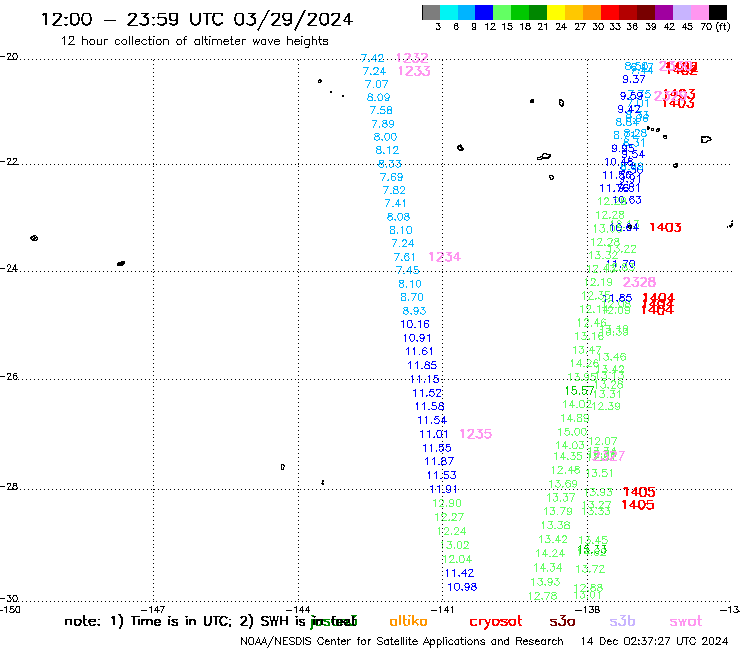This screenshot has height=650, width=740.
Task: Click wave height value '12.39'
Action: (x=606, y=406)
